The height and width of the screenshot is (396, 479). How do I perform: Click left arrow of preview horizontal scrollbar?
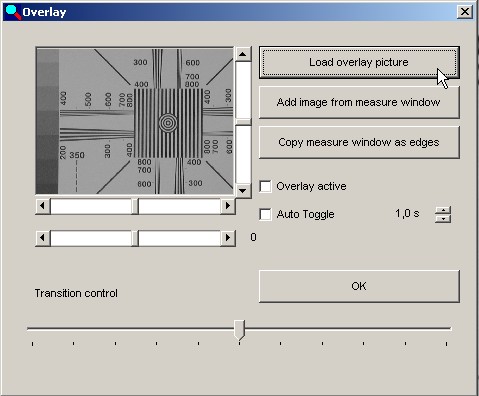point(43,206)
